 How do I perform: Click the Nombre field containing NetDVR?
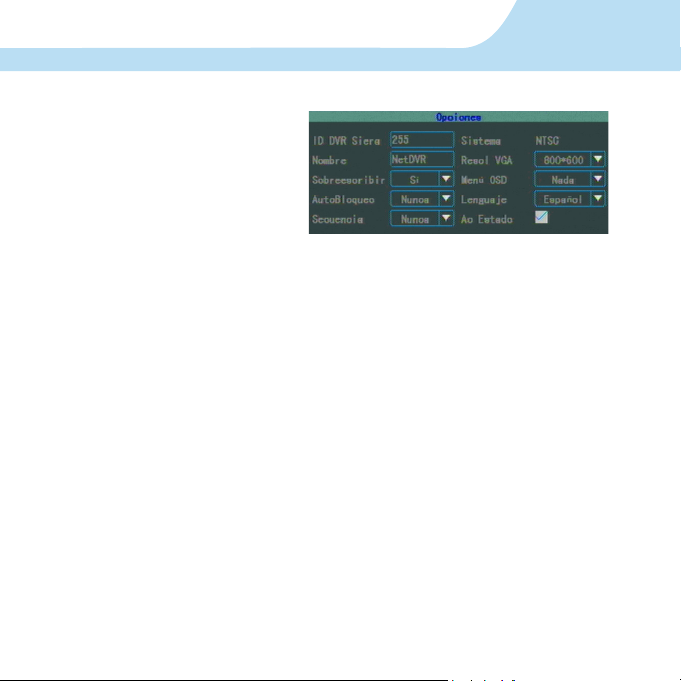422,159
